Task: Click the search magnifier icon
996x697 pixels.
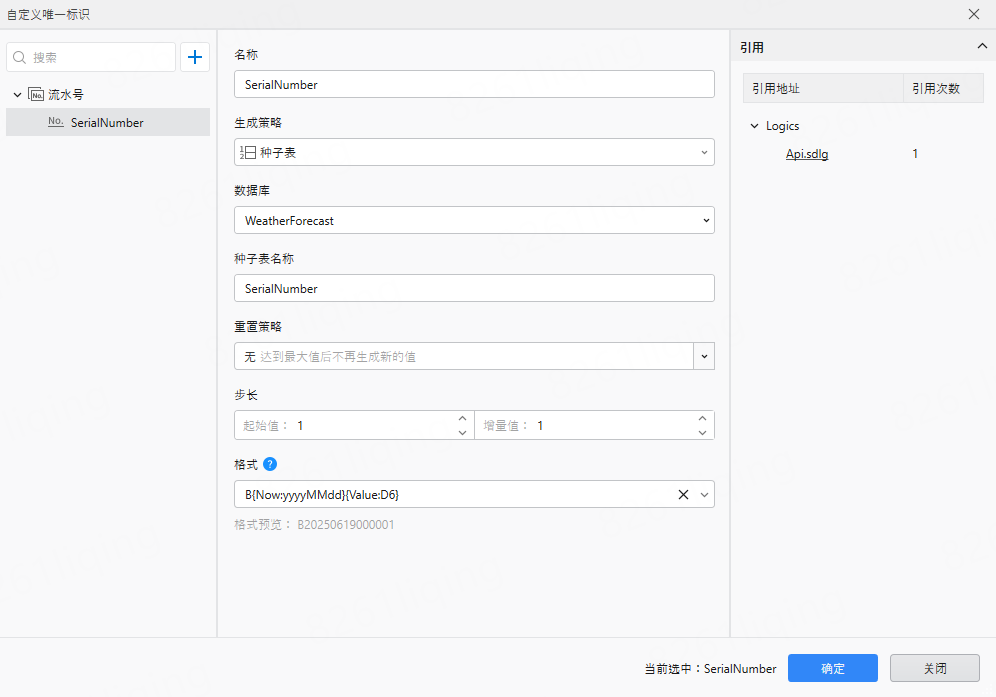Action: (x=20, y=58)
